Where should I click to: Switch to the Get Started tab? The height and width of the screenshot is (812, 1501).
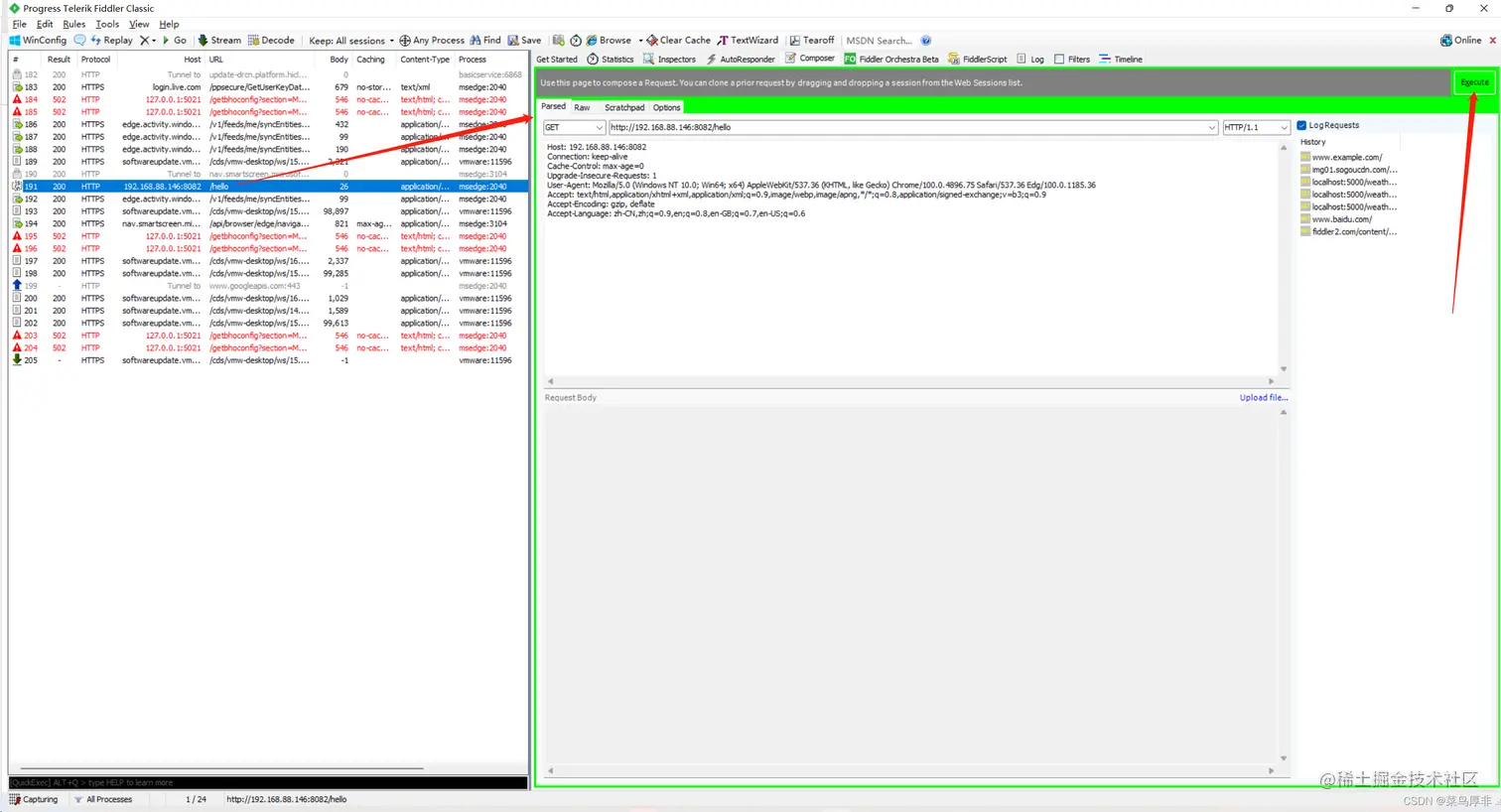click(x=557, y=60)
